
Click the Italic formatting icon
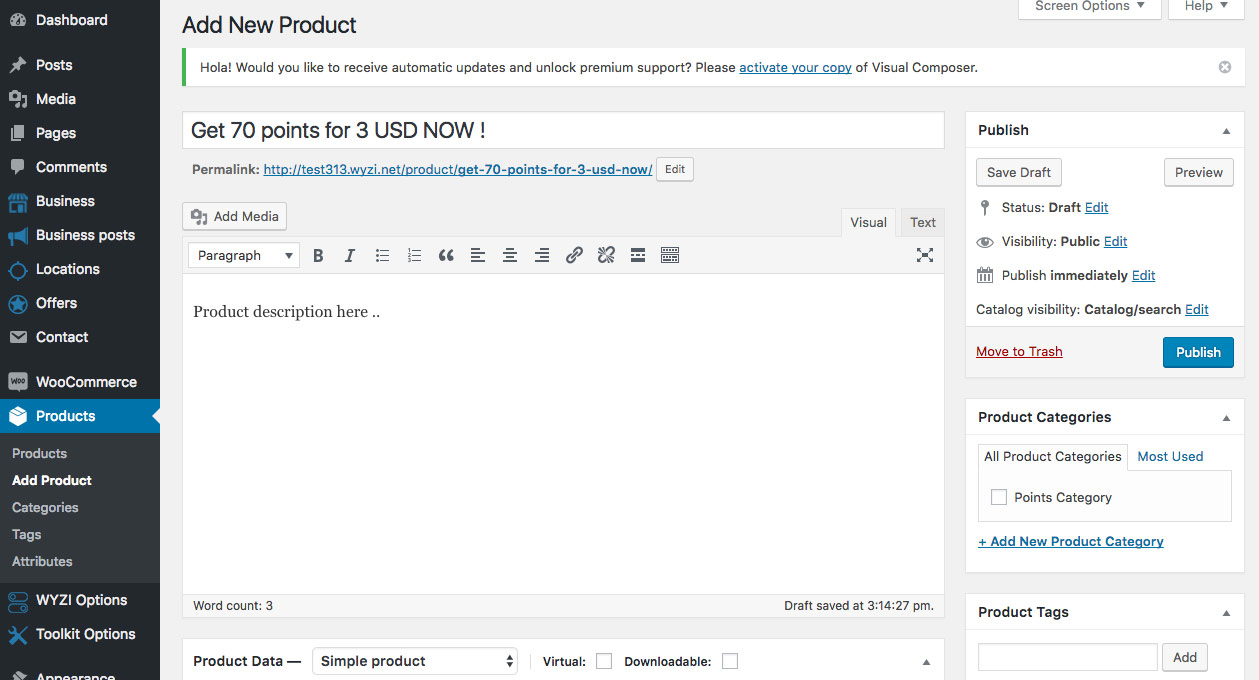tap(350, 256)
